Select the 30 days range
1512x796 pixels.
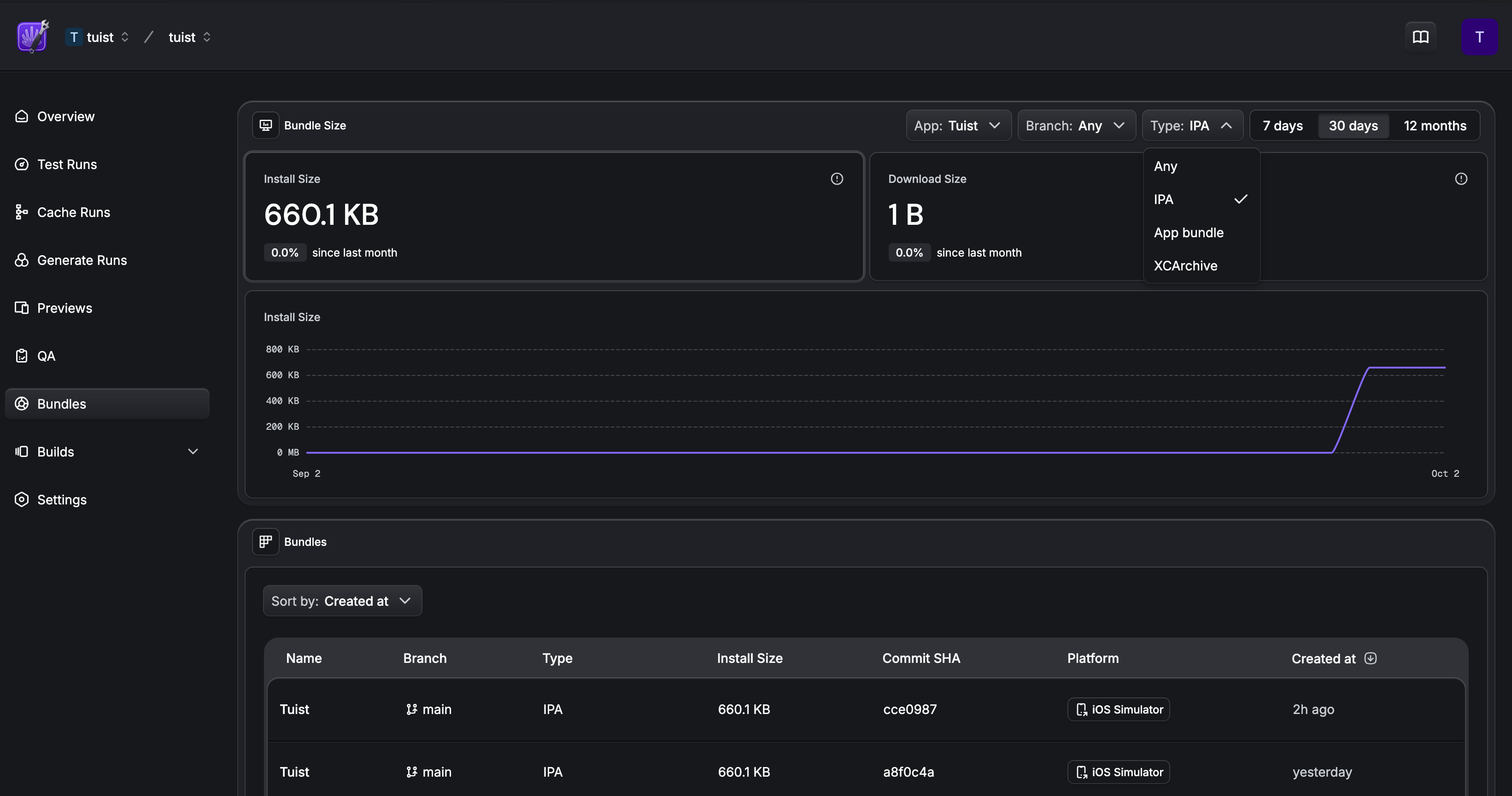point(1353,126)
